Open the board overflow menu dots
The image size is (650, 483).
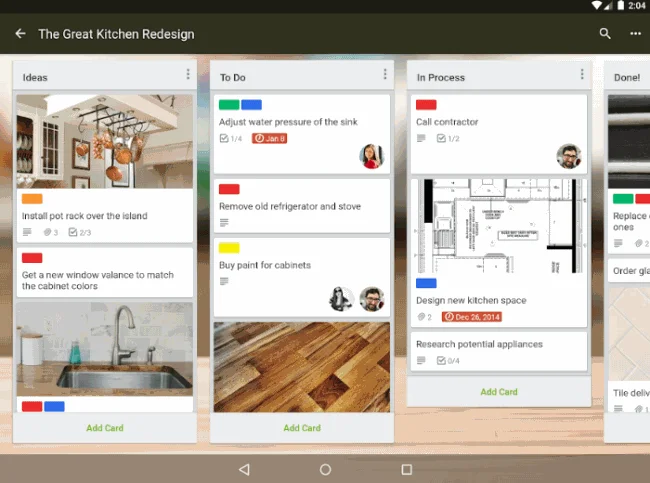tap(635, 34)
